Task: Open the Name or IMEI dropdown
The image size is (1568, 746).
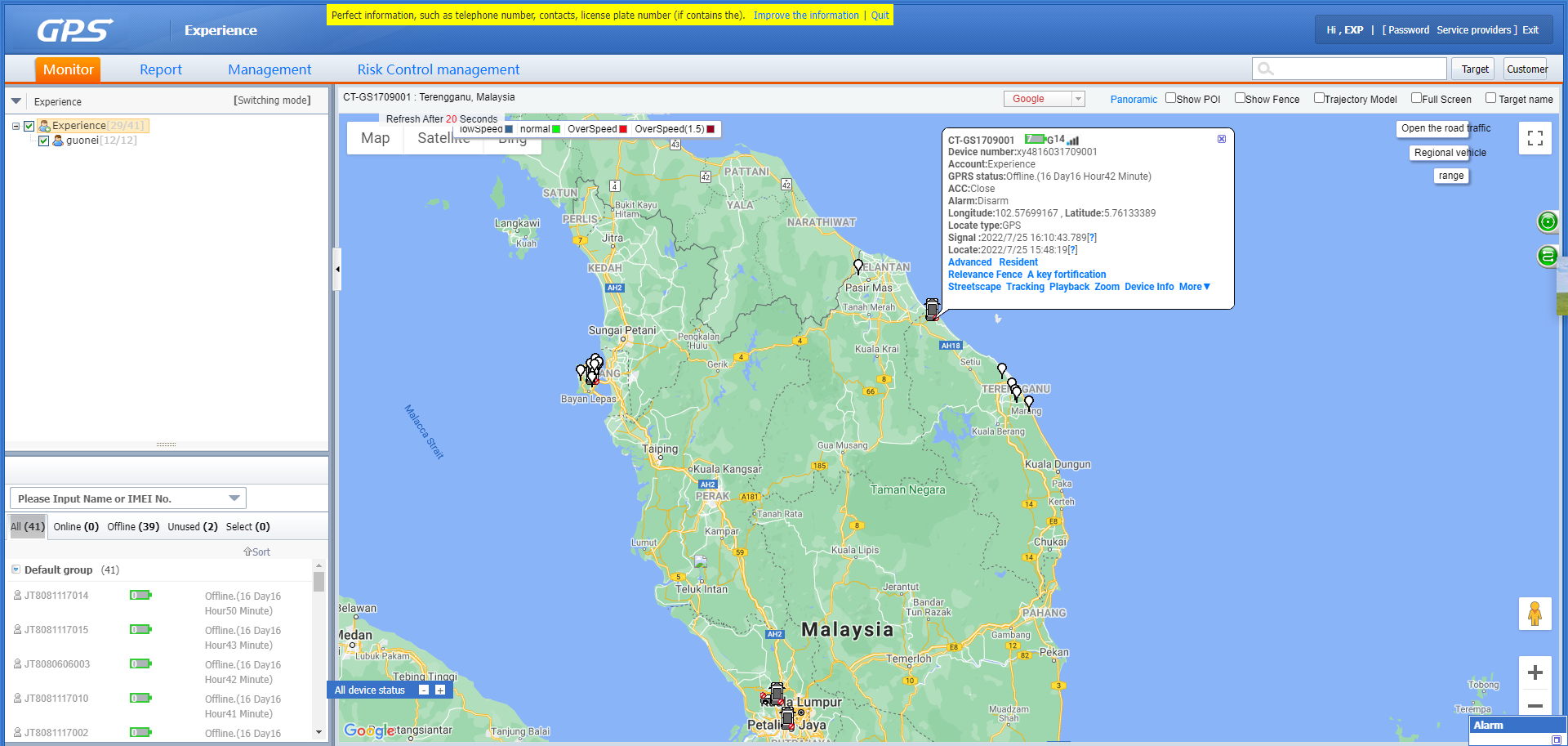Action: pyautogui.click(x=234, y=498)
